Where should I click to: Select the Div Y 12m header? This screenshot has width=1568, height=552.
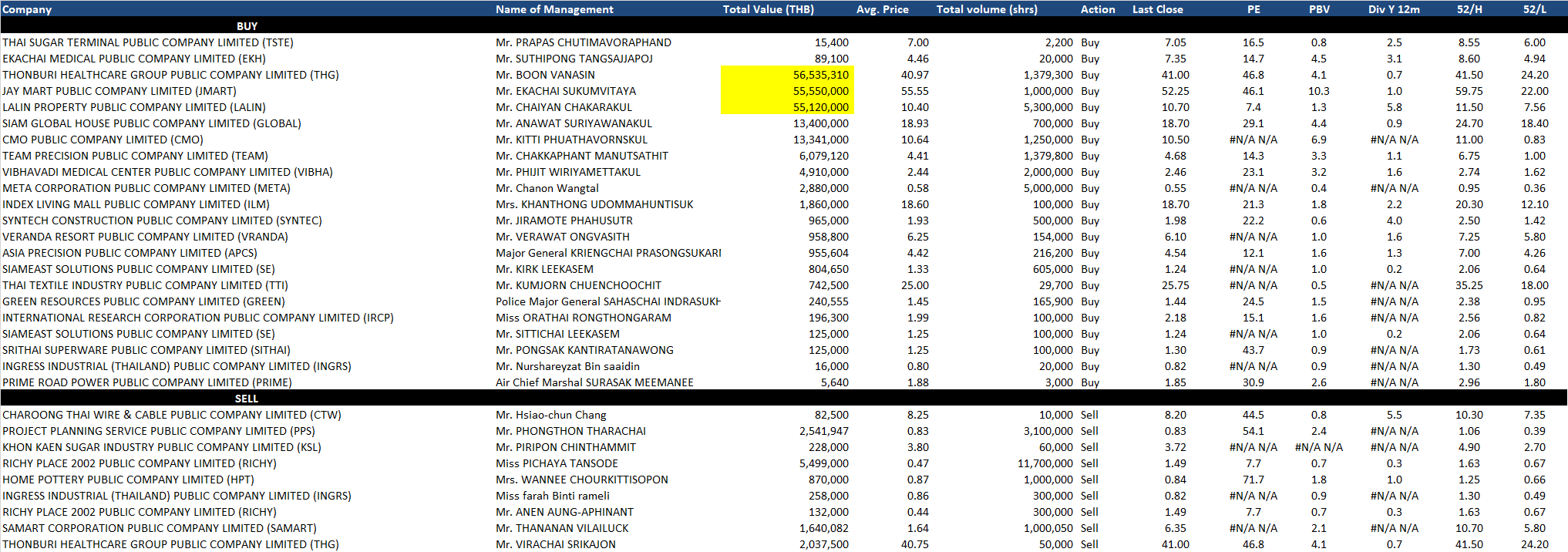(1394, 9)
